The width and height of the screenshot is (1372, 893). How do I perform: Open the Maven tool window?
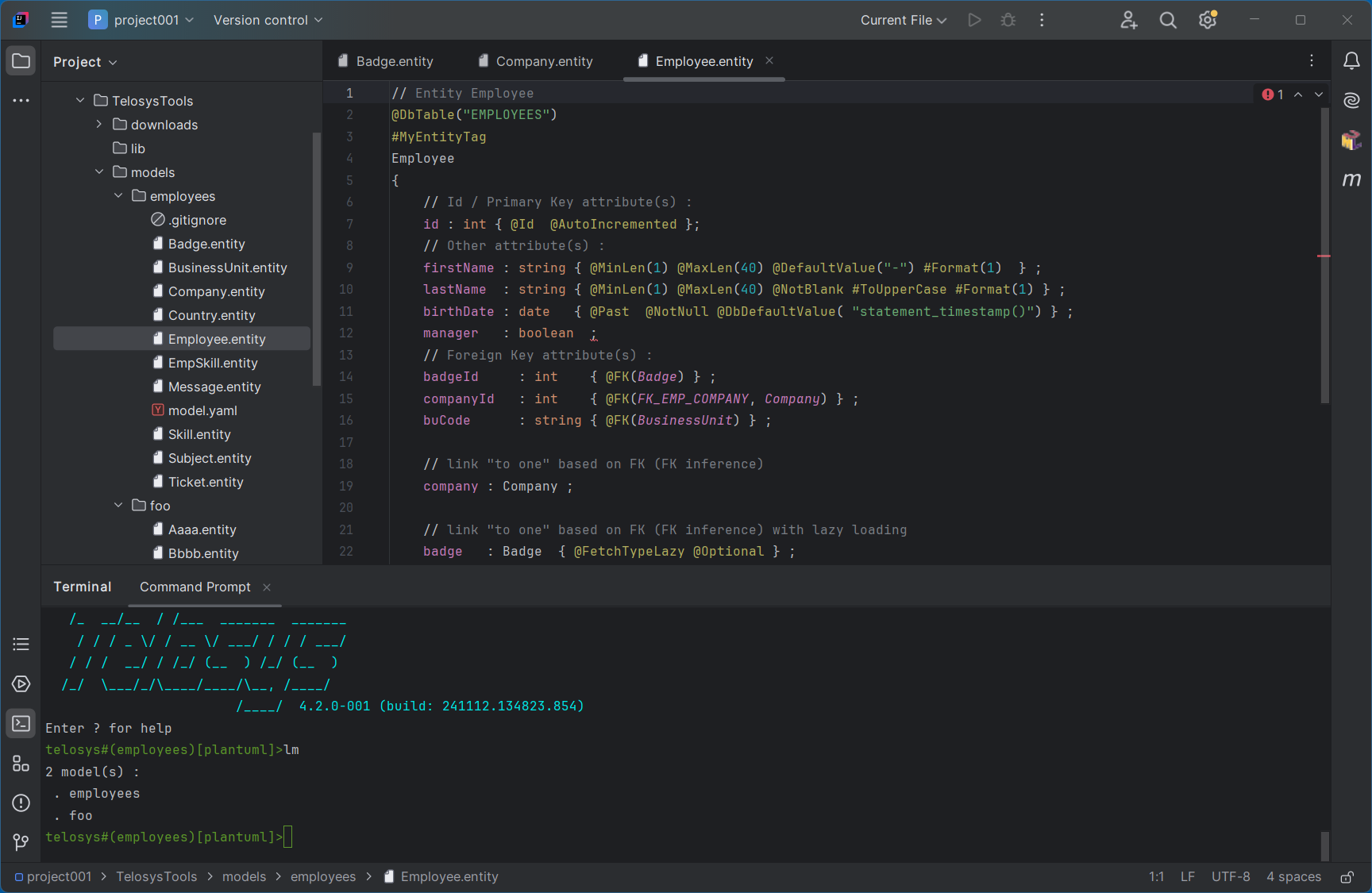tap(1351, 180)
